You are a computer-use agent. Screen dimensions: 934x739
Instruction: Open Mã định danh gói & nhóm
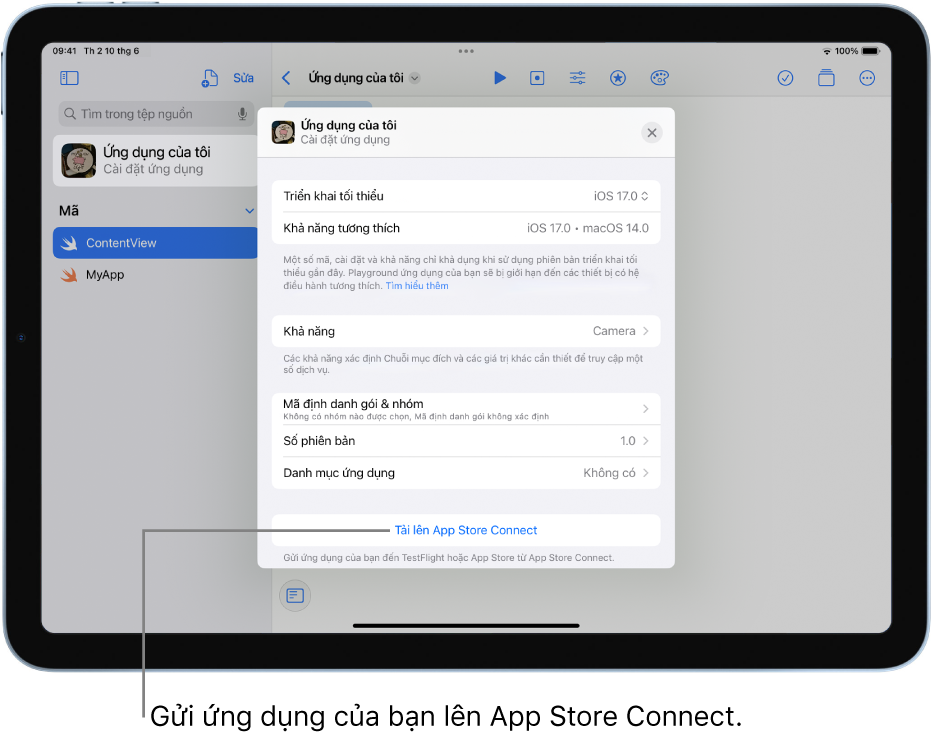pos(466,409)
